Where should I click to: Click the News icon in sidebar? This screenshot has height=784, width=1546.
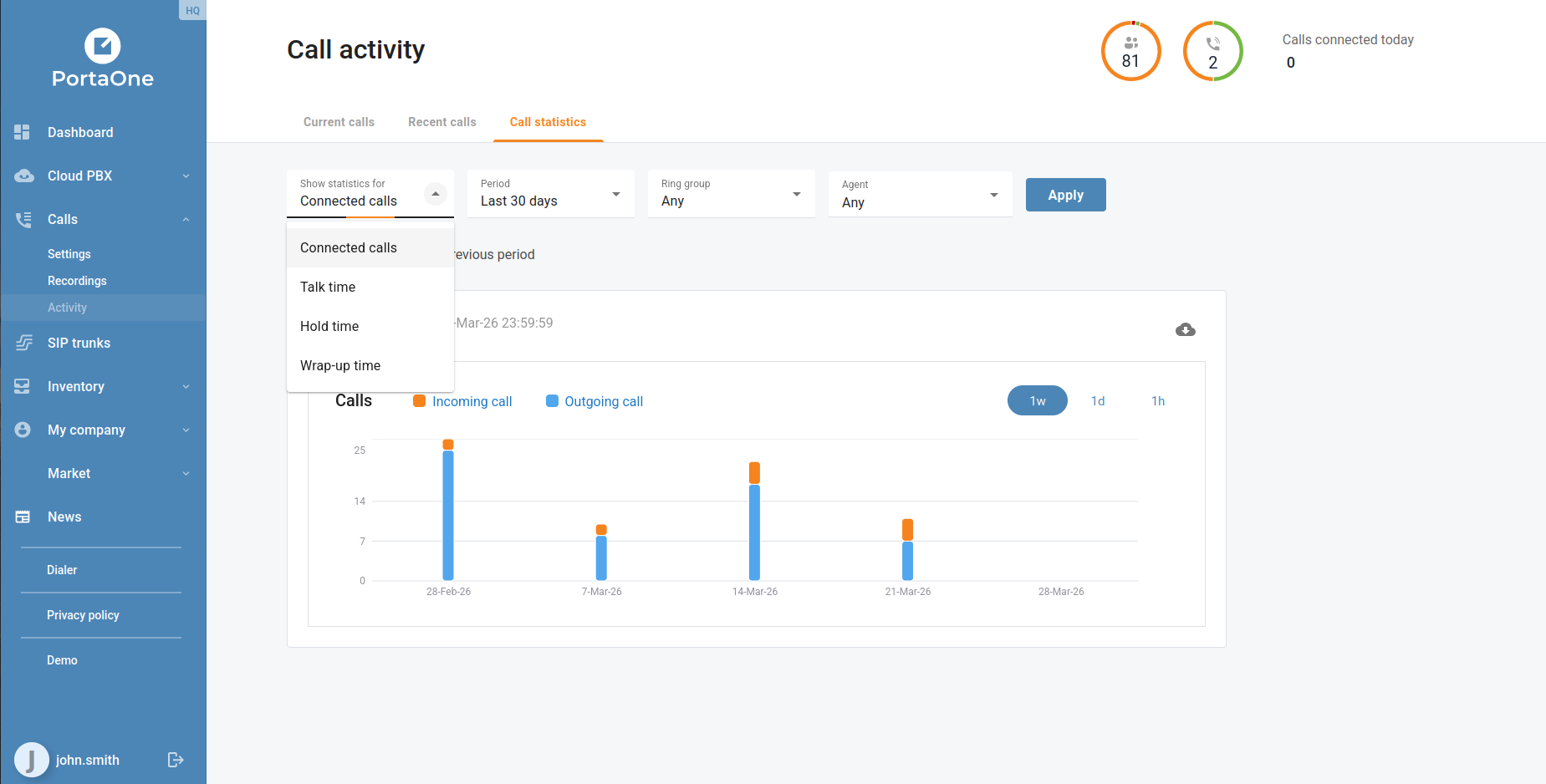coord(23,517)
